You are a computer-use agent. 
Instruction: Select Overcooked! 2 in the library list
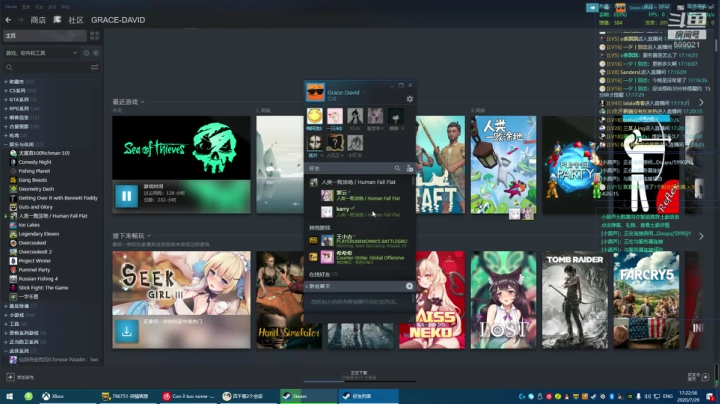35,252
